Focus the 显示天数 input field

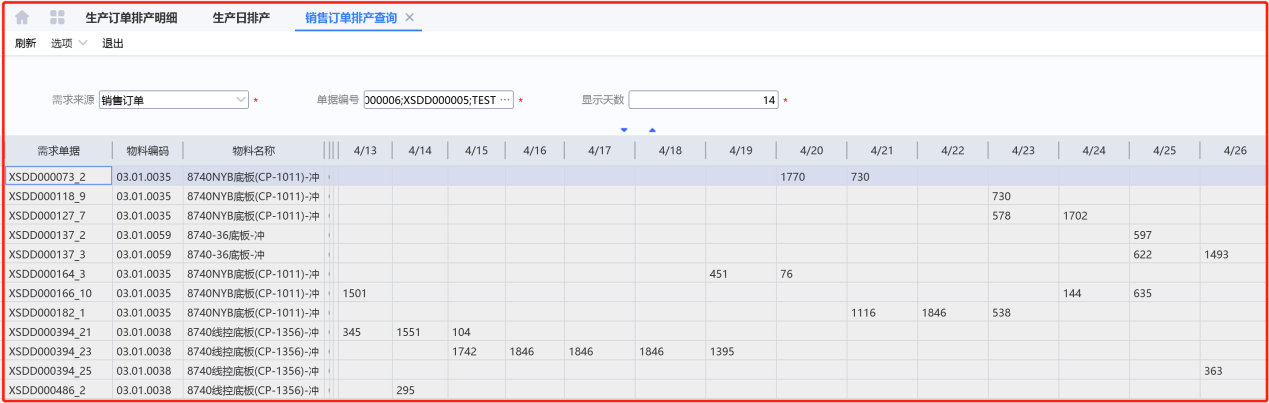[x=704, y=100]
